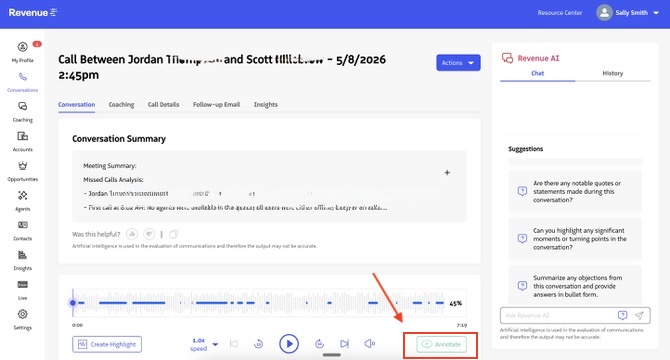This screenshot has width=670, height=360.
Task: Expand the conversation summary with plus
Action: (447, 173)
